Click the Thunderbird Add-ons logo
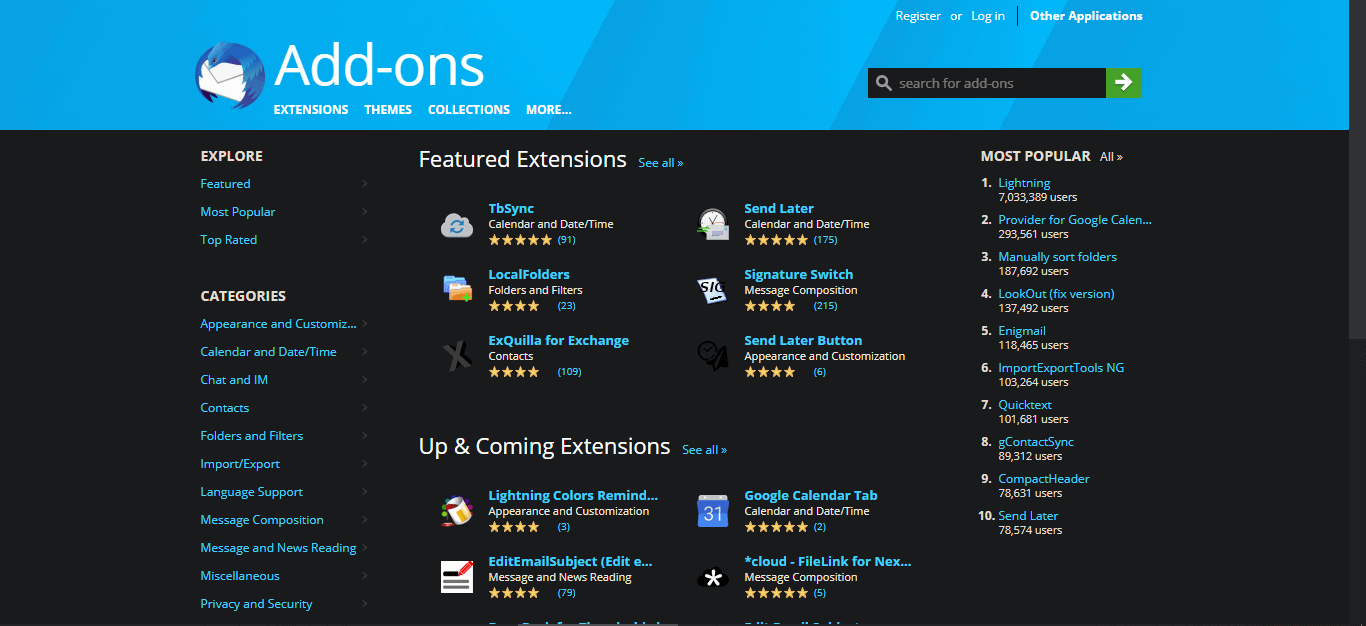 tap(229, 75)
